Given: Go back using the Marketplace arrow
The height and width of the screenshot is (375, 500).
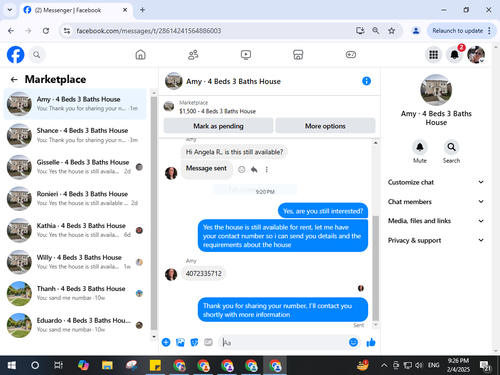Looking at the screenshot, I should coord(14,79).
